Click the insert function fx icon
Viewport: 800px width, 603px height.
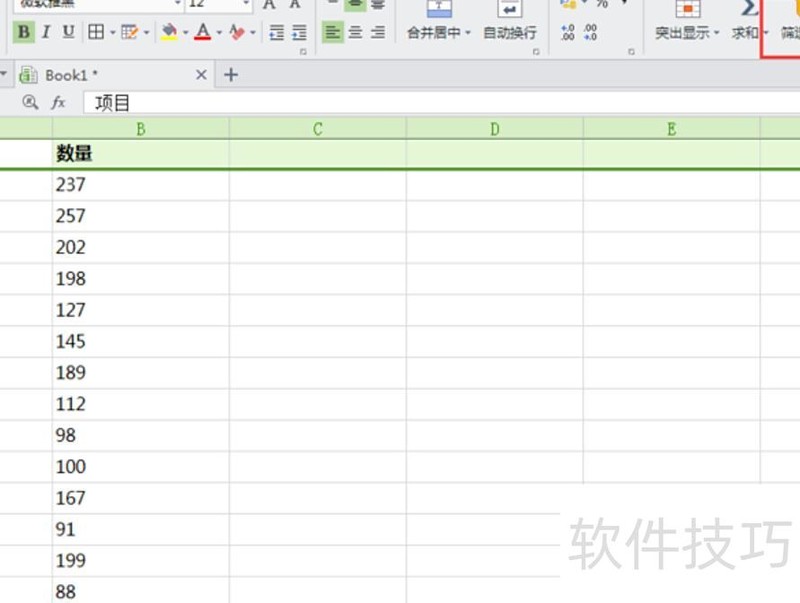coord(59,103)
